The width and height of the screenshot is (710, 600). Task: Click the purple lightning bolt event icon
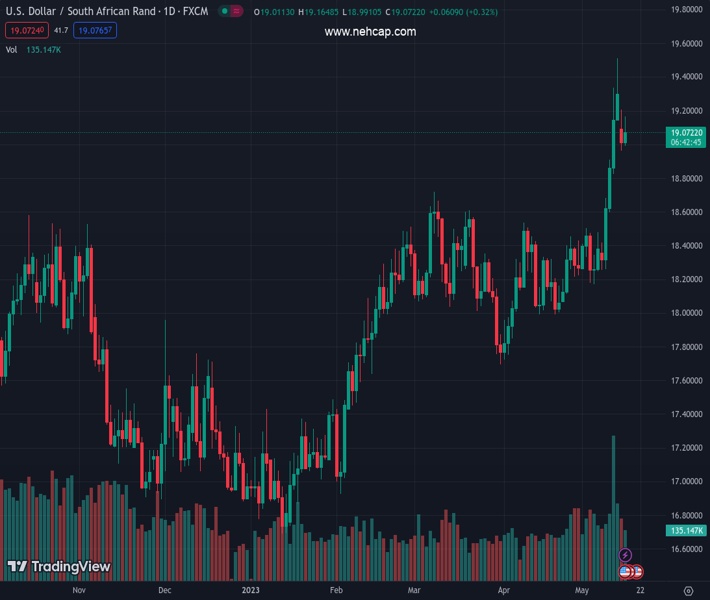click(626, 555)
